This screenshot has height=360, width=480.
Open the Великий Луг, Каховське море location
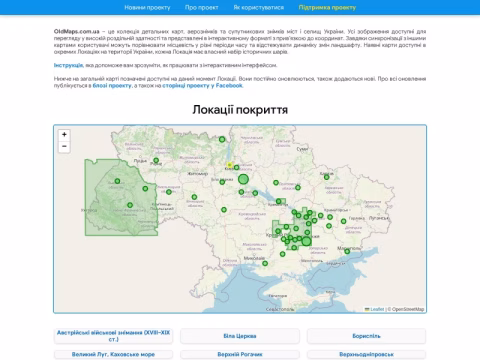pyautogui.click(x=113, y=354)
